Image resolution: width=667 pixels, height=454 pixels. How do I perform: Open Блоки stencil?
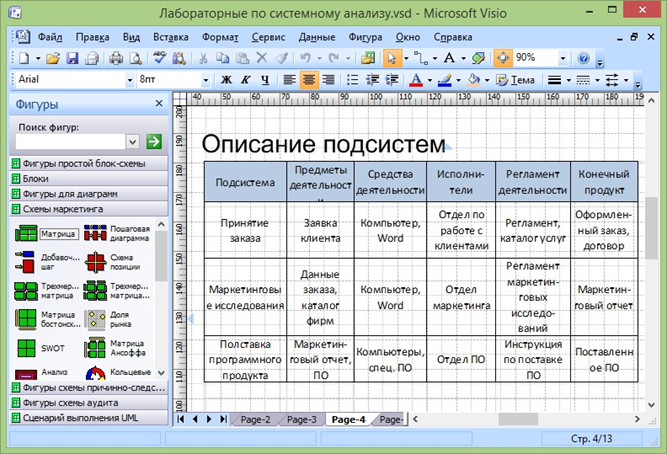click(88, 179)
